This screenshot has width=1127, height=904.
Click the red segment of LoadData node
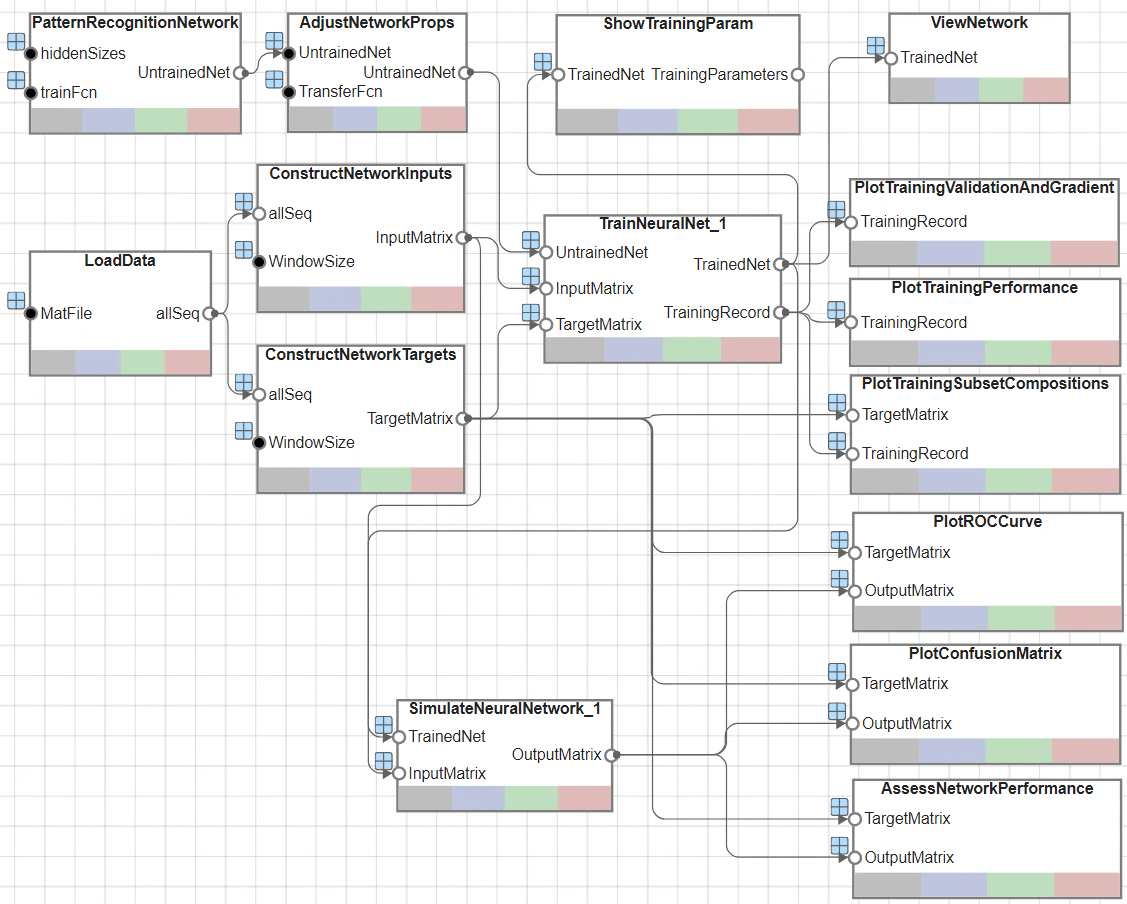pos(188,363)
